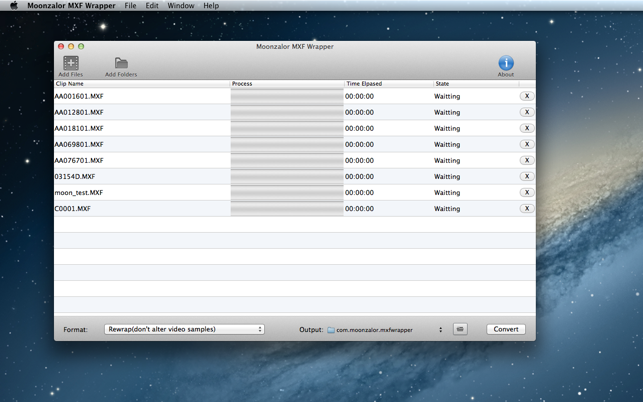Open the File menu

click(x=130, y=6)
